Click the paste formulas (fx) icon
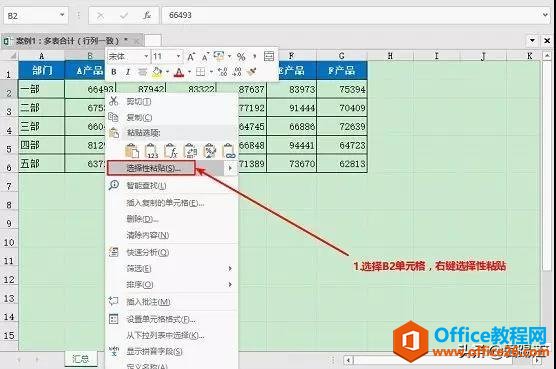Viewport: 556px width, 369px height. tap(171, 151)
